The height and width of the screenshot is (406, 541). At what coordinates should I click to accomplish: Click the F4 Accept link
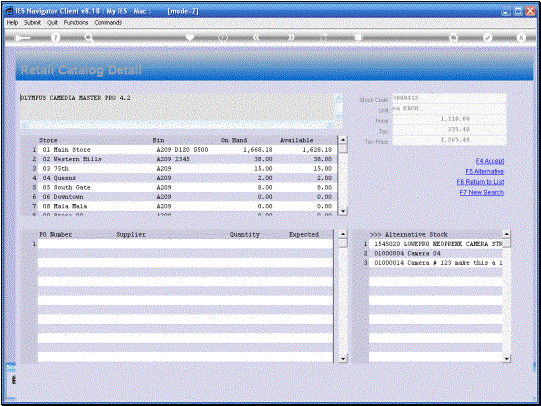490,161
